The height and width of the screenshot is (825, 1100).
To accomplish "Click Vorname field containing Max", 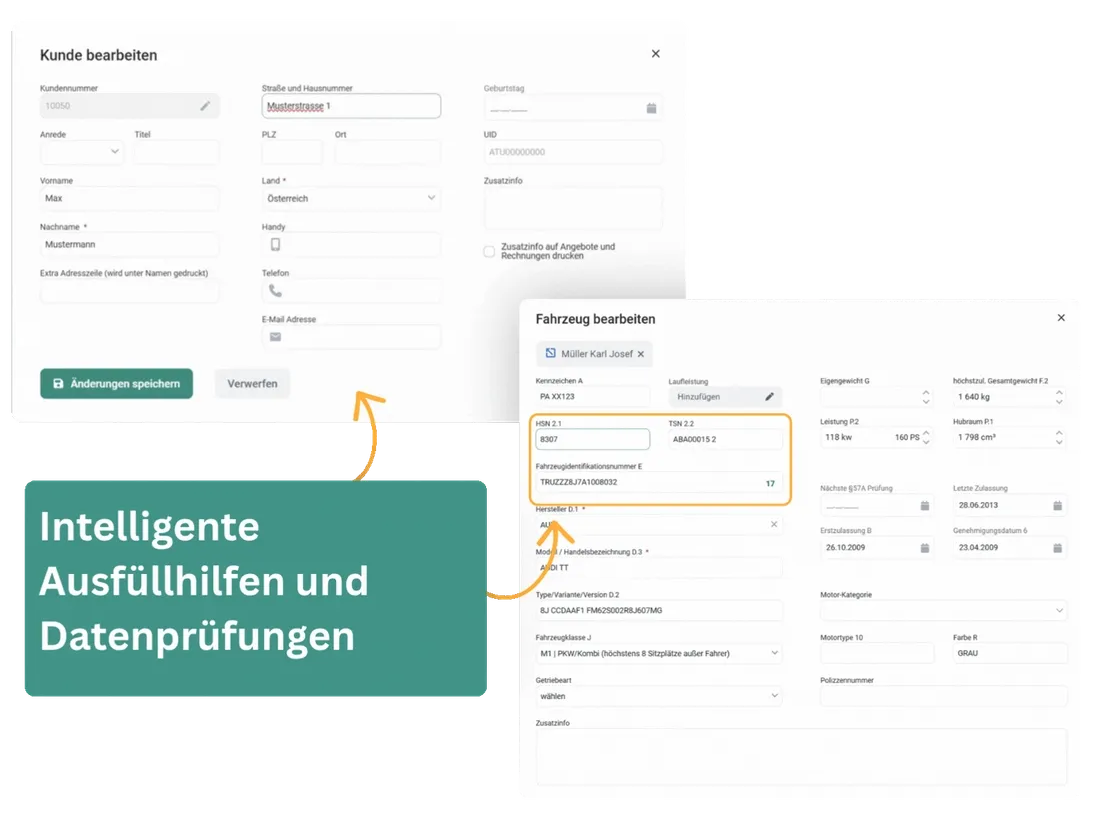I will [129, 199].
